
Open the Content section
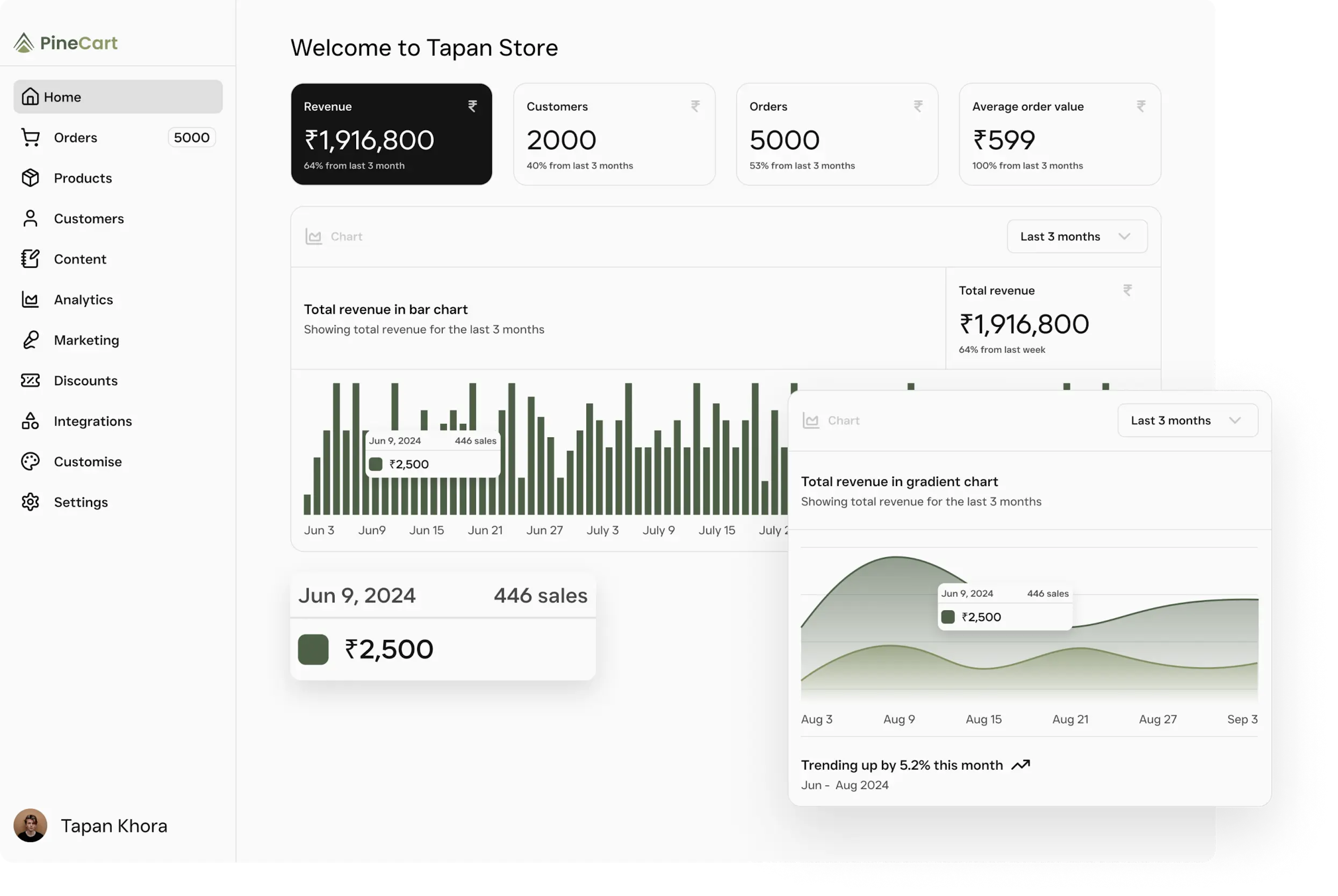[x=118, y=259]
